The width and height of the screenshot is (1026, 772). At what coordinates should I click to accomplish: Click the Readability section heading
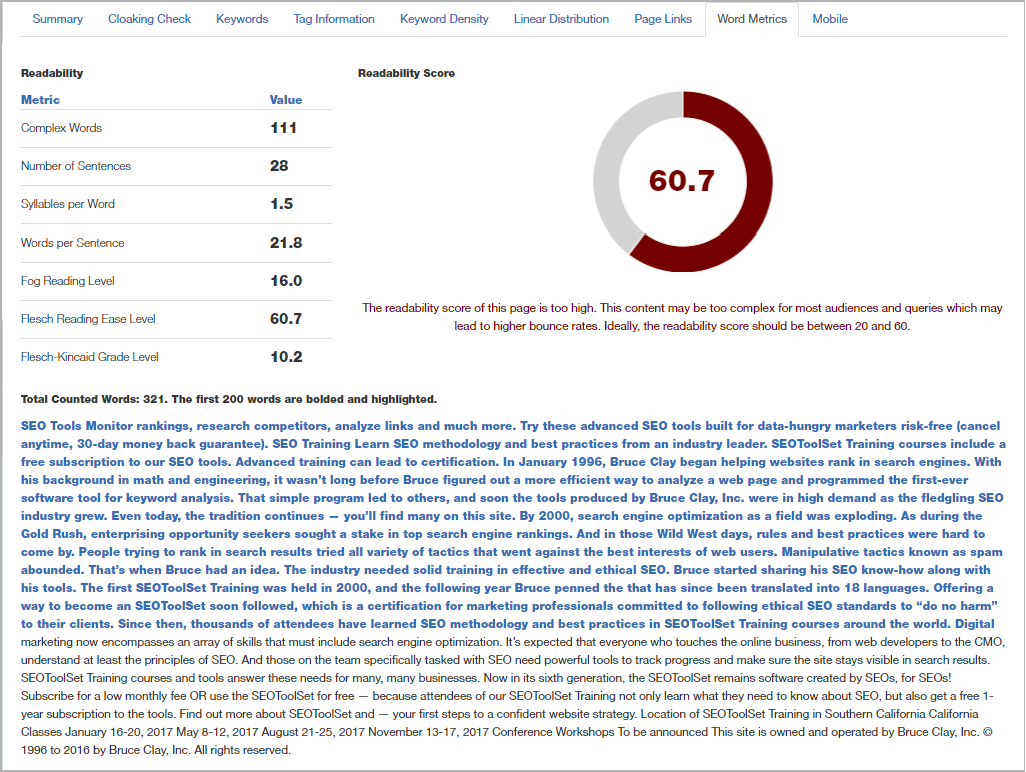pyautogui.click(x=52, y=73)
